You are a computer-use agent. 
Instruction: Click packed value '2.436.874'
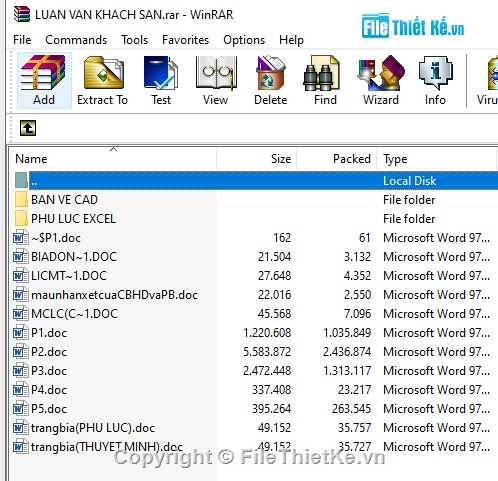pos(347,352)
